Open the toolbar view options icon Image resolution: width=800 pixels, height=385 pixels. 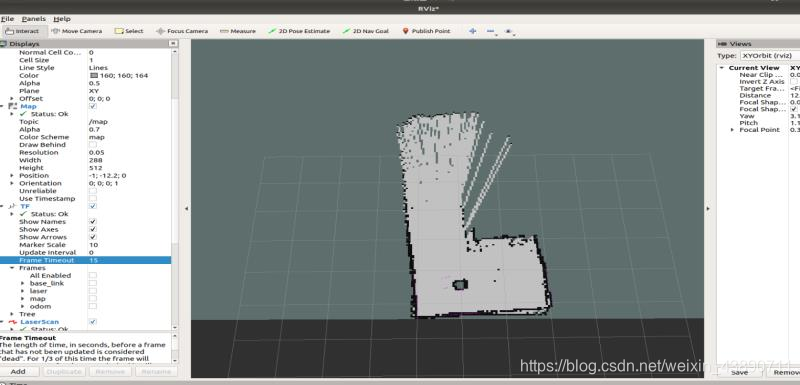(x=509, y=32)
